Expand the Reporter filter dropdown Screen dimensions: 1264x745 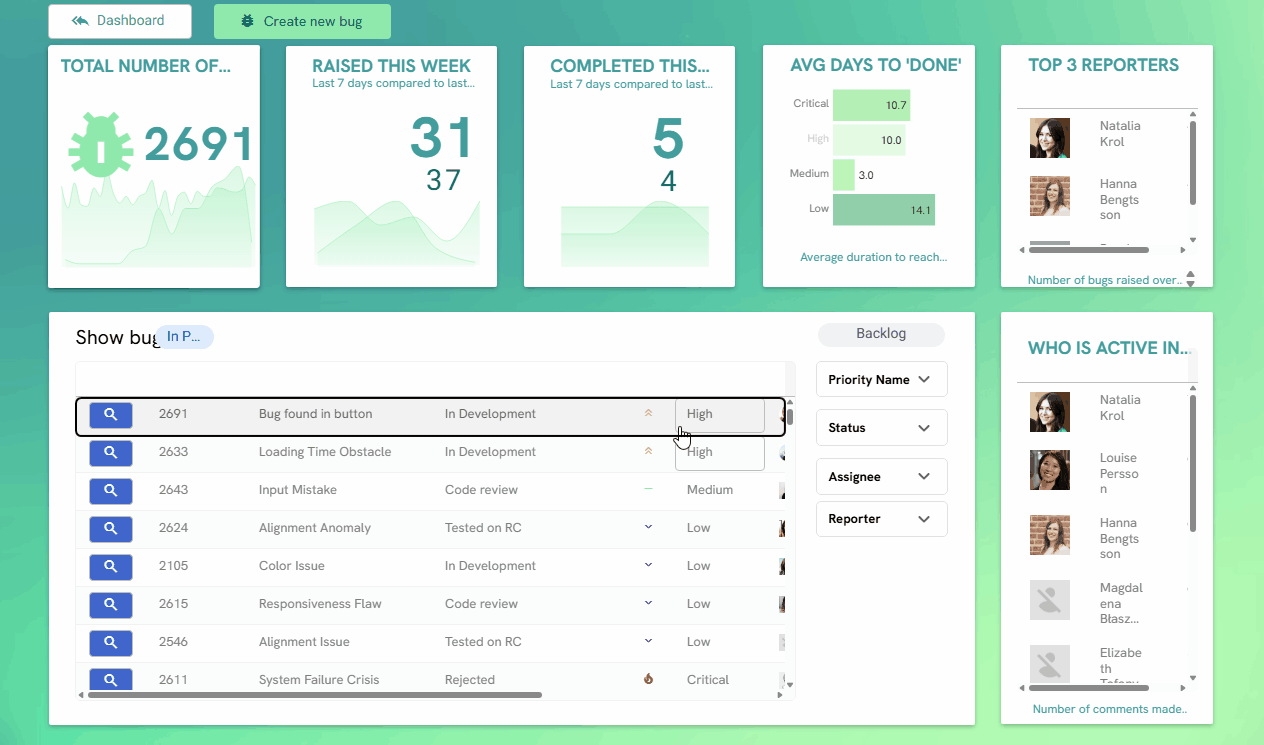(881, 518)
